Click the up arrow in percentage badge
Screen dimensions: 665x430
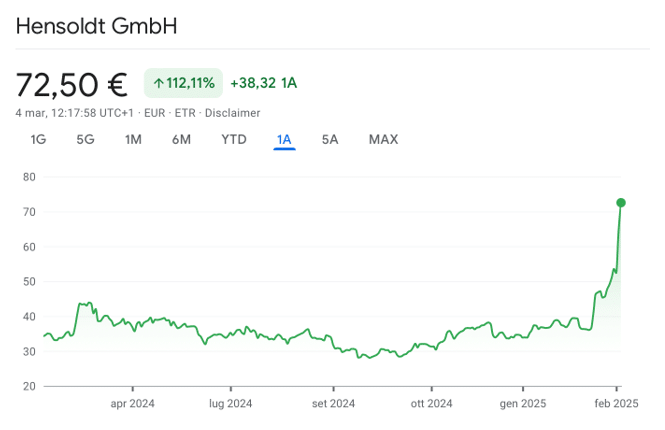pos(159,83)
